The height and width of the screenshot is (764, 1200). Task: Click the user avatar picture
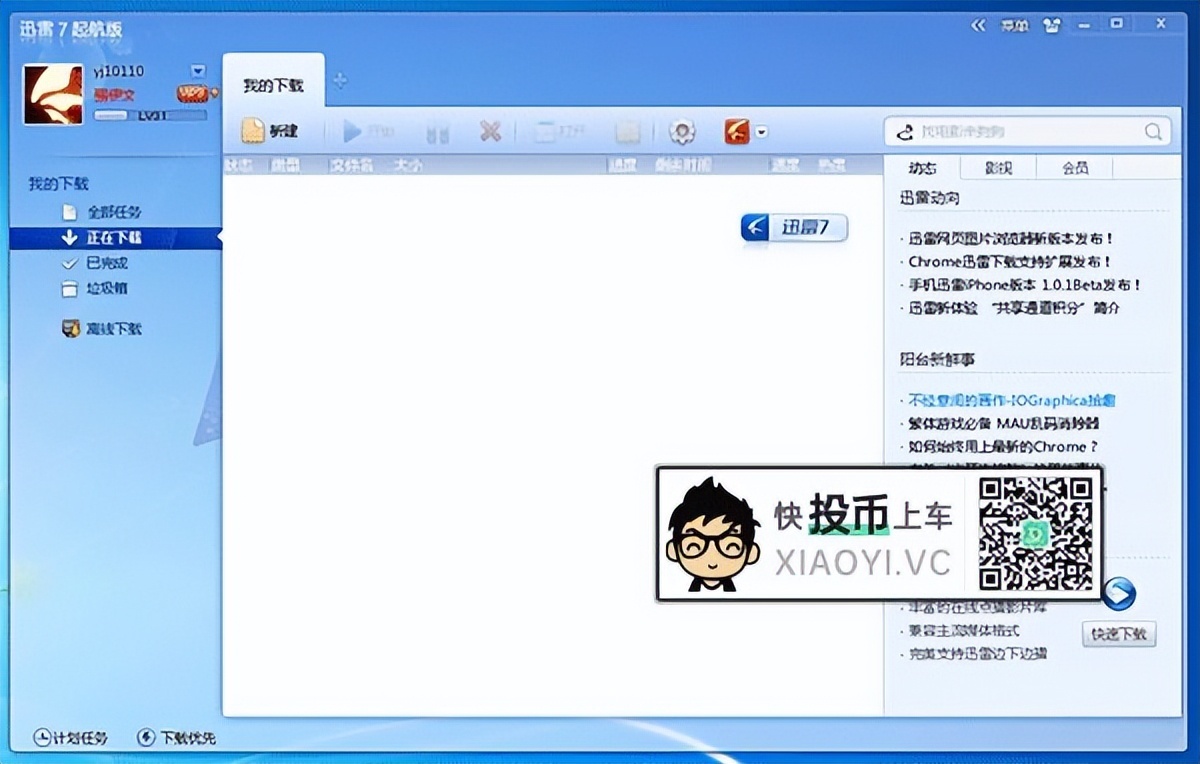(53, 95)
